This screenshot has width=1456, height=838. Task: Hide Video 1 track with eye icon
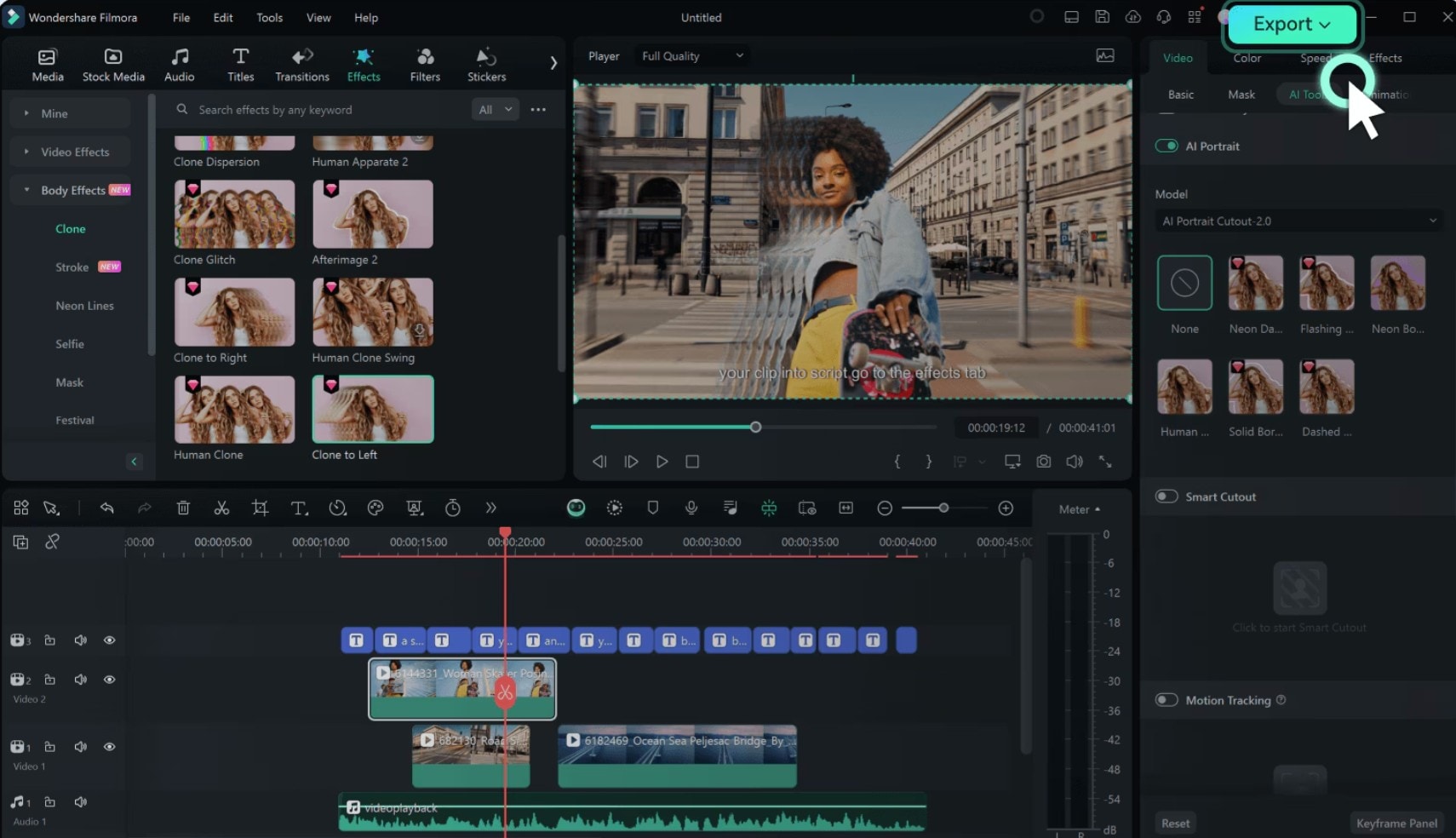(x=110, y=747)
